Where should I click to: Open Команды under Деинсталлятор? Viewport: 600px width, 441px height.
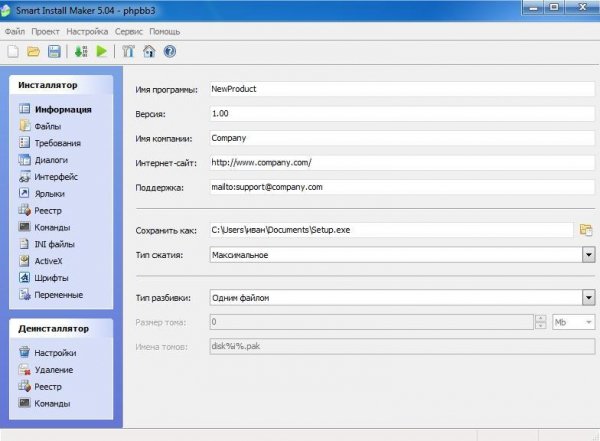52,403
